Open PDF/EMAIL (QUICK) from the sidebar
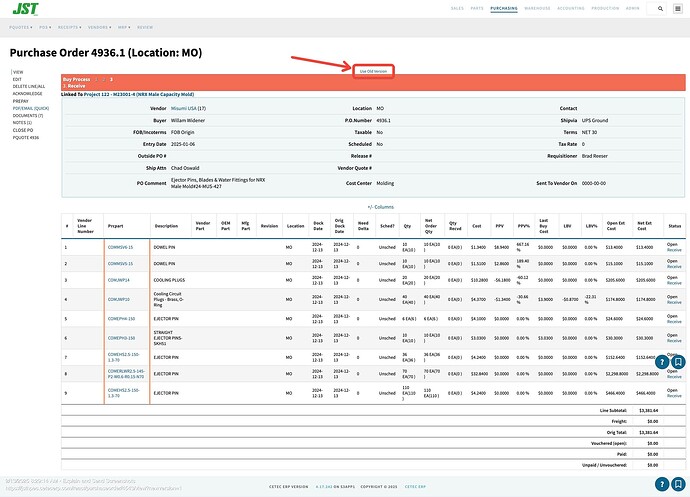The width and height of the screenshot is (690, 497). click(31, 108)
